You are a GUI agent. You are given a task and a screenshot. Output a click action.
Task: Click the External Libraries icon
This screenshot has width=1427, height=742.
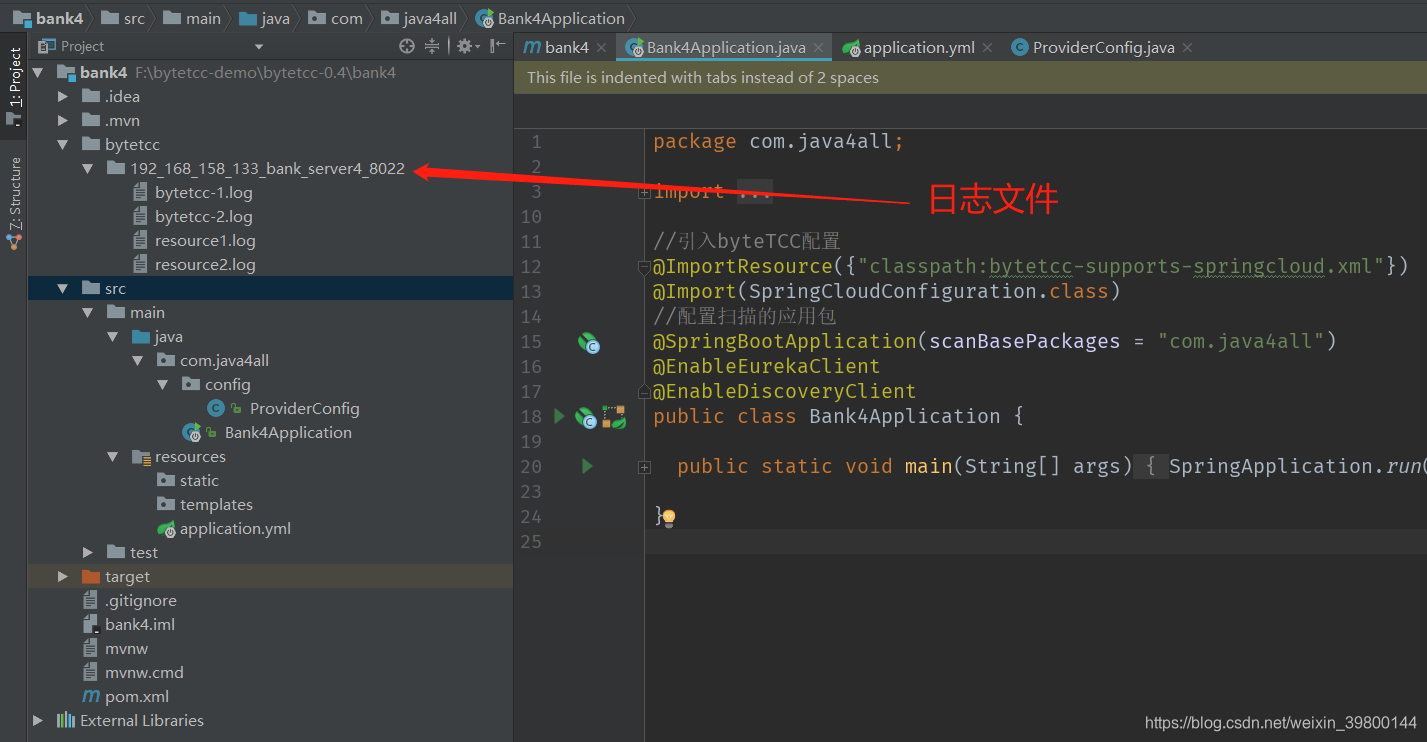coord(66,720)
